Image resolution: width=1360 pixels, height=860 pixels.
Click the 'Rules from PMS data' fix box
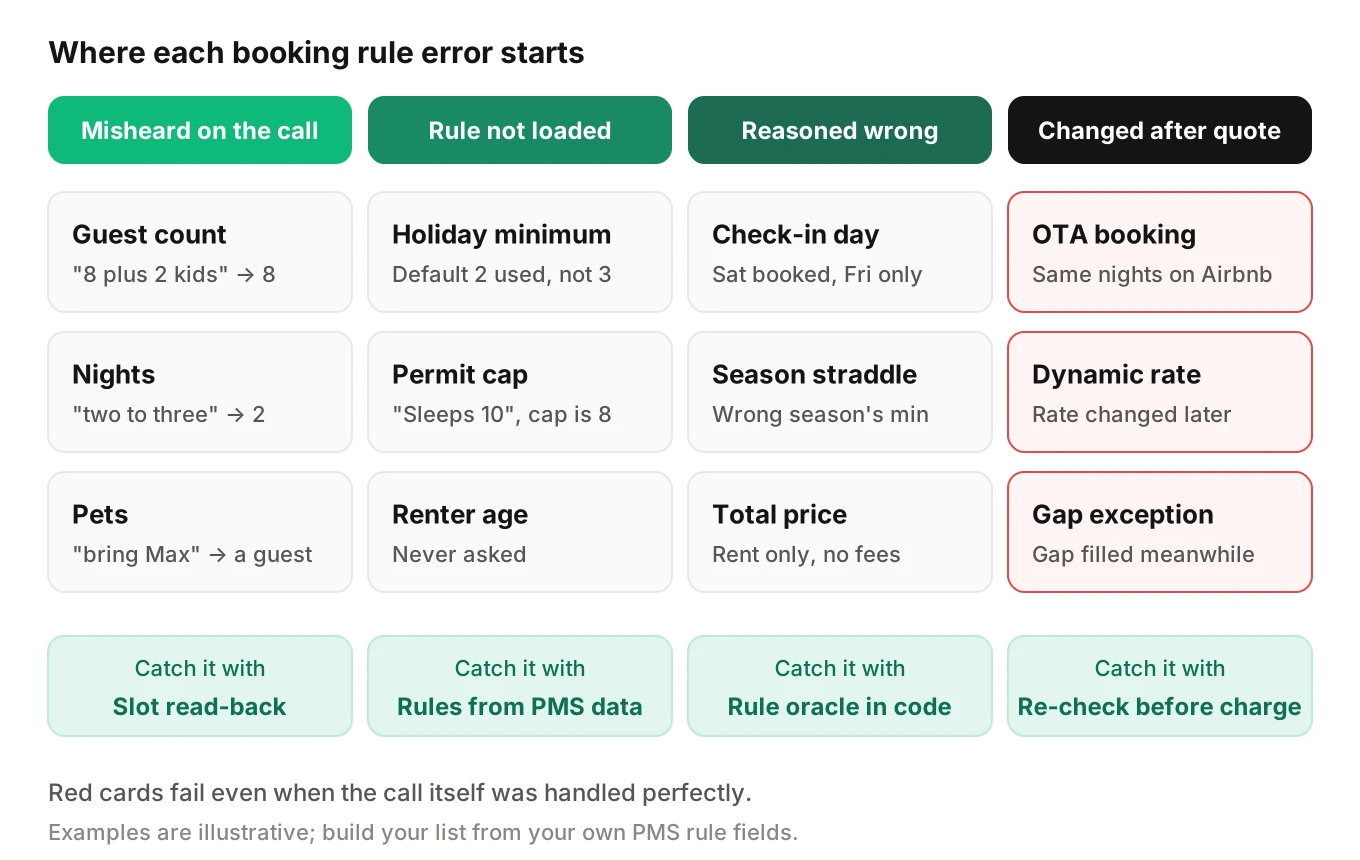point(520,686)
